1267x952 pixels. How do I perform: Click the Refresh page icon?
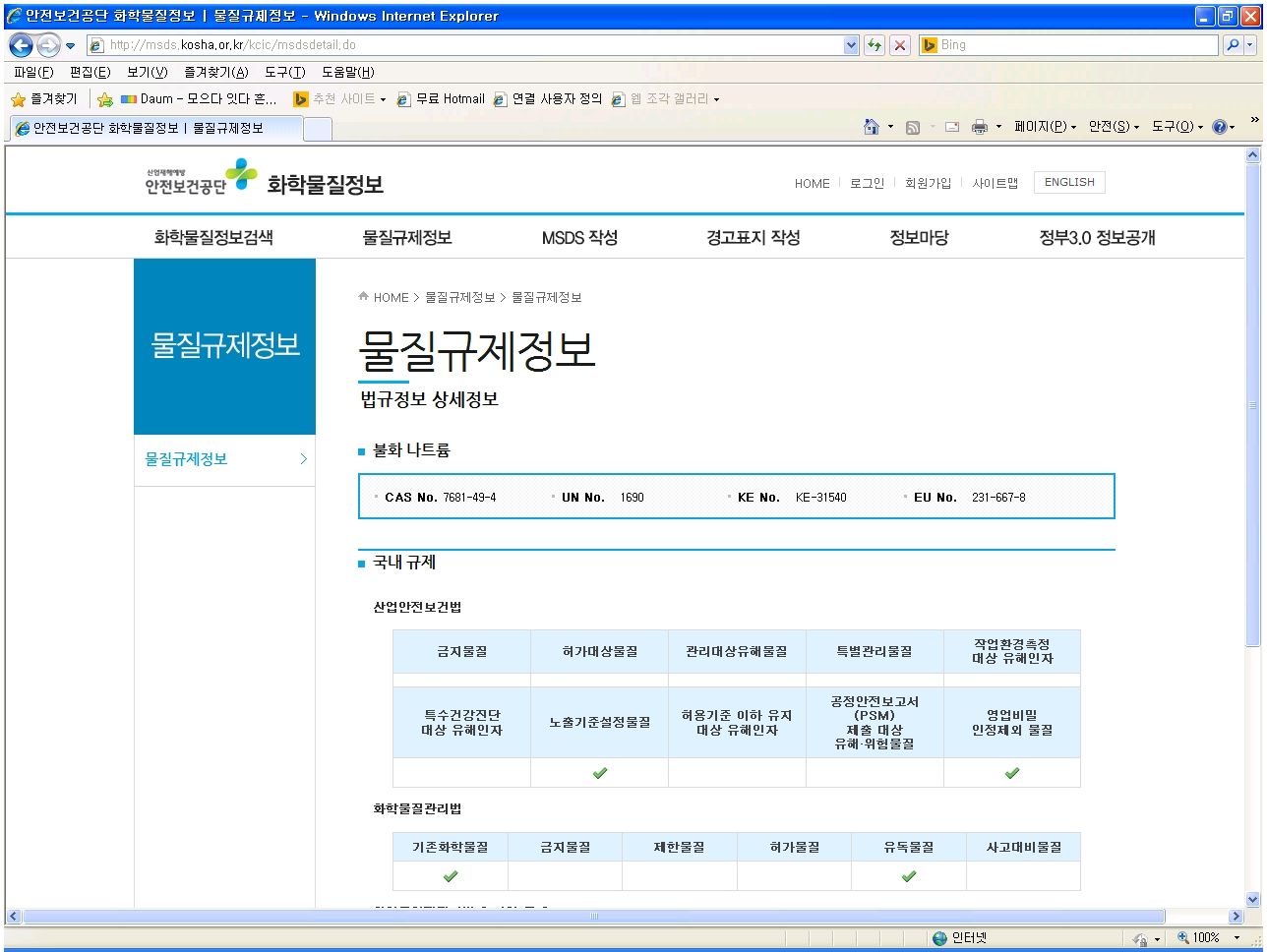874,45
